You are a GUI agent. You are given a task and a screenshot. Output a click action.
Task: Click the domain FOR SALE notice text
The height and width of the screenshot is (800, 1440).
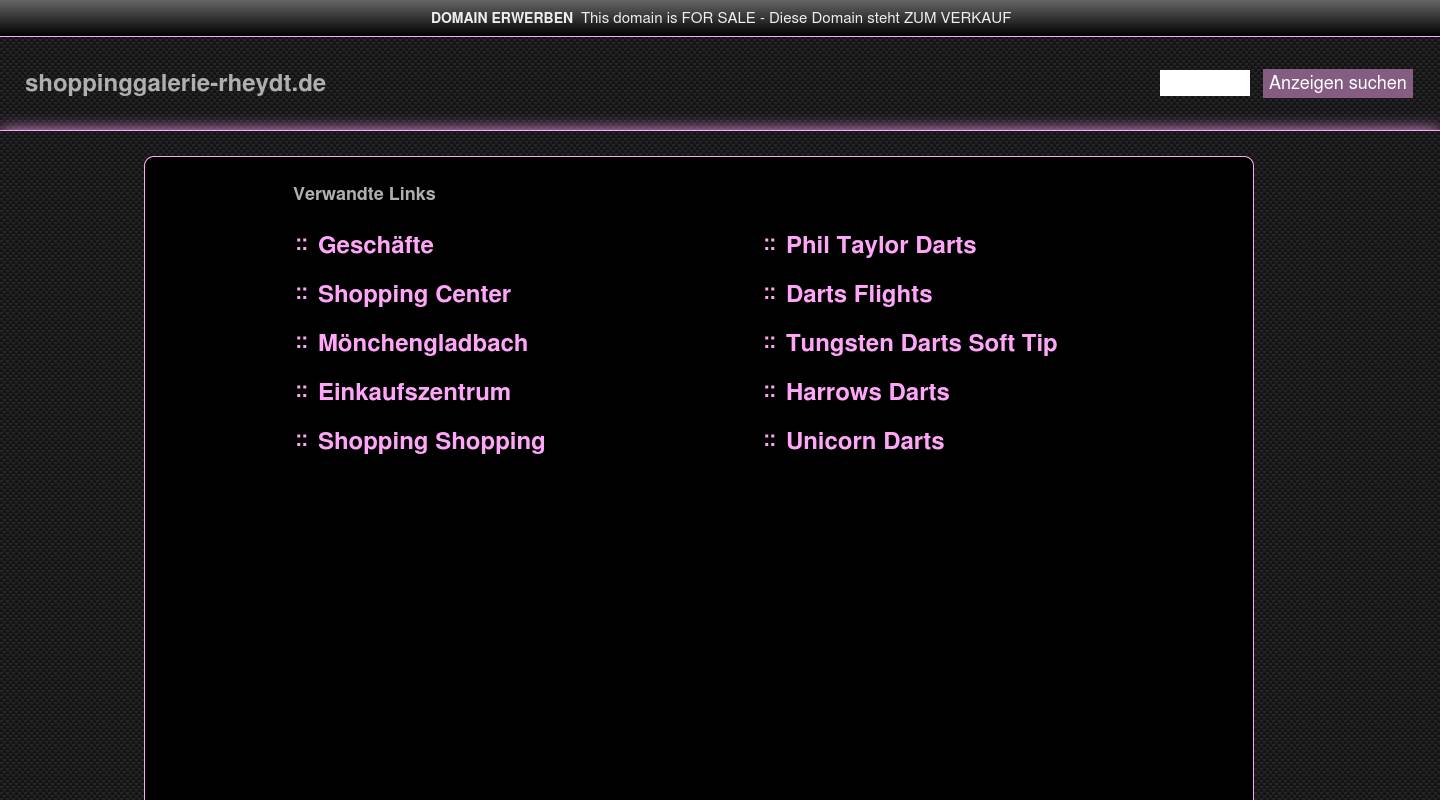(796, 18)
